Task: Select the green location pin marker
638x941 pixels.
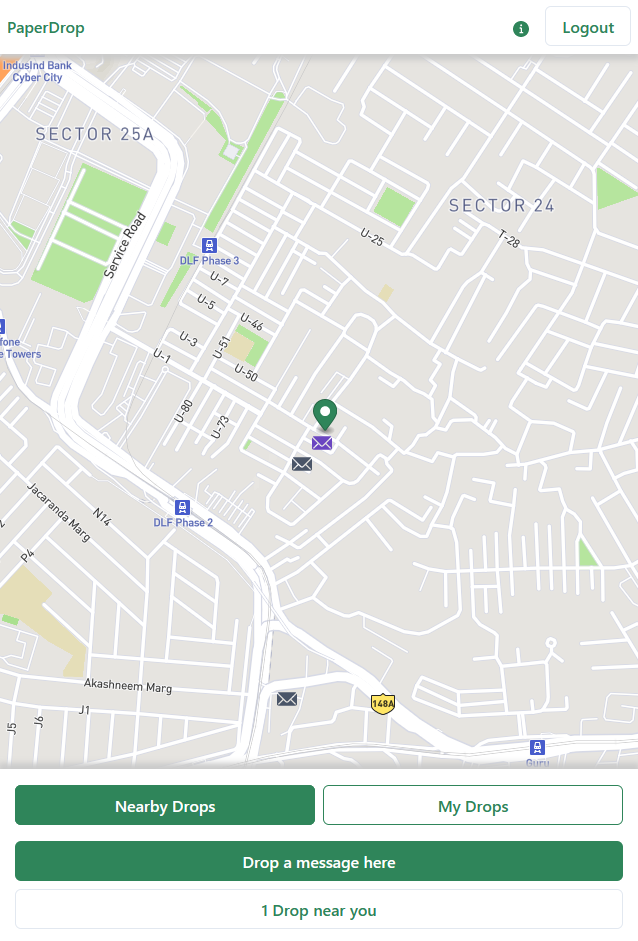Action: pos(325,415)
